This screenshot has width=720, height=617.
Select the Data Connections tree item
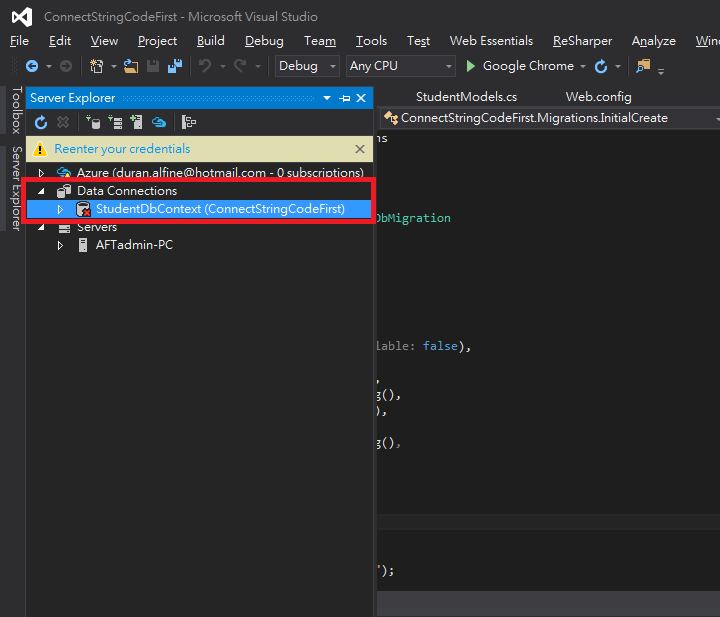pyautogui.click(x=127, y=191)
